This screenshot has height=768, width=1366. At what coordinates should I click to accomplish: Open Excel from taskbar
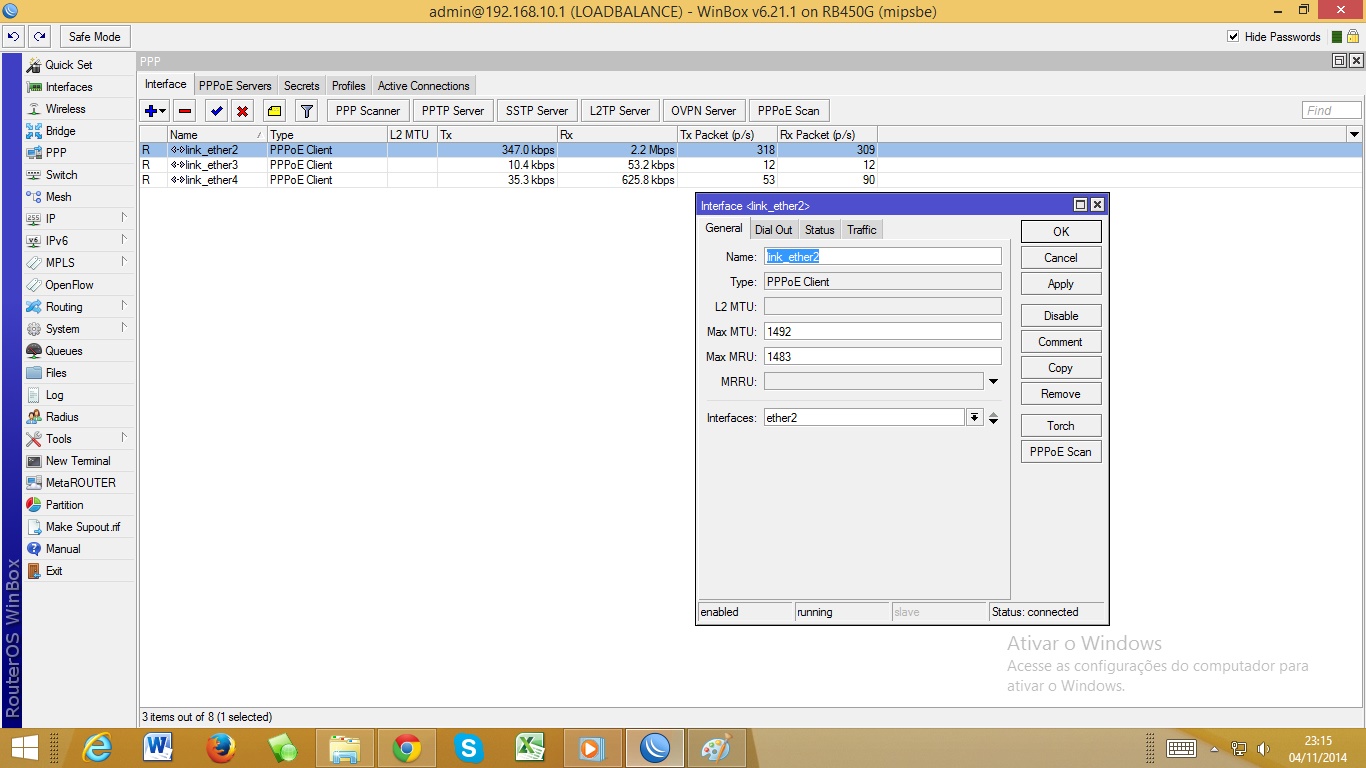click(530, 747)
